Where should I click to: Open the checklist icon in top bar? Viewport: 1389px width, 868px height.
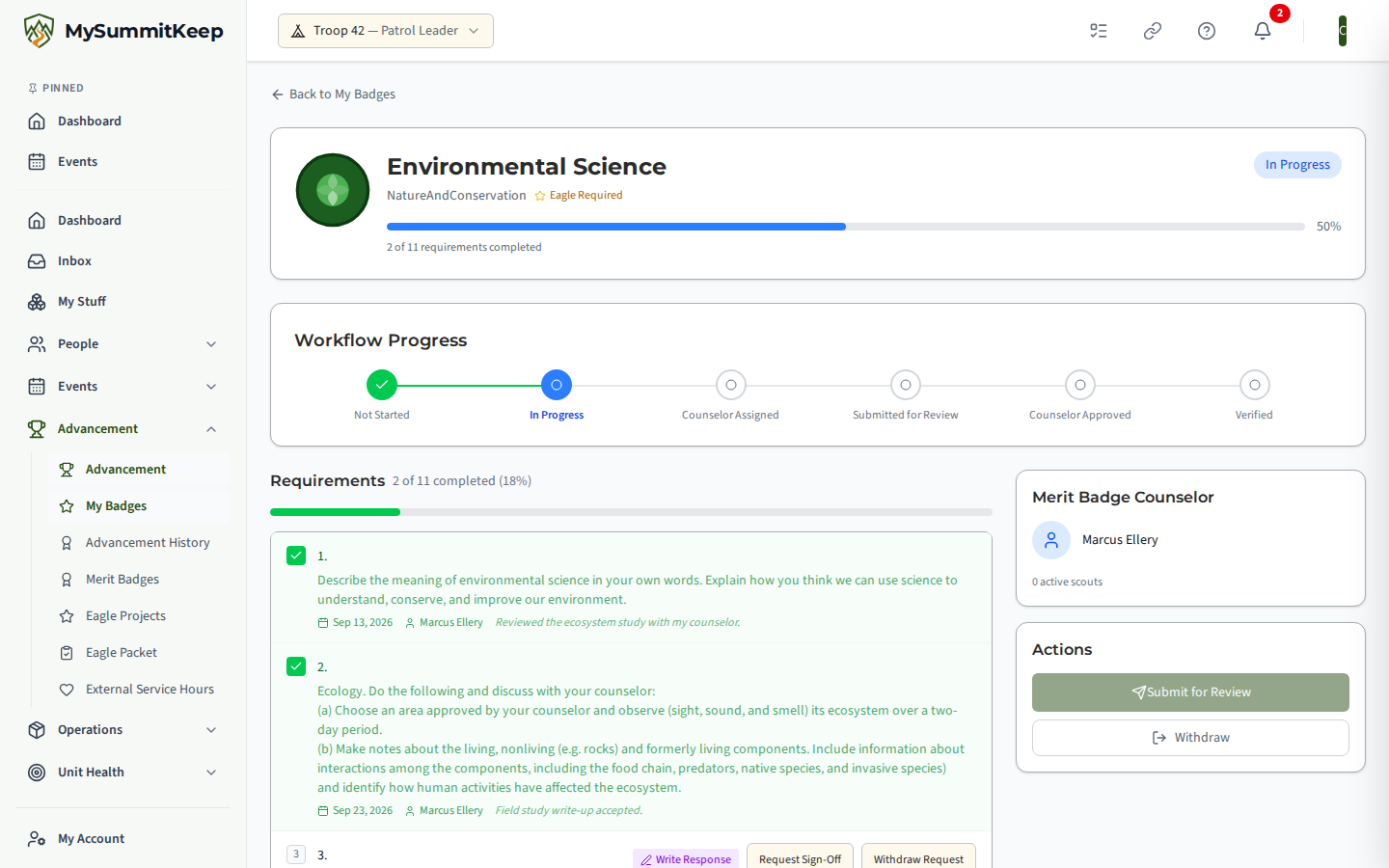click(x=1099, y=31)
